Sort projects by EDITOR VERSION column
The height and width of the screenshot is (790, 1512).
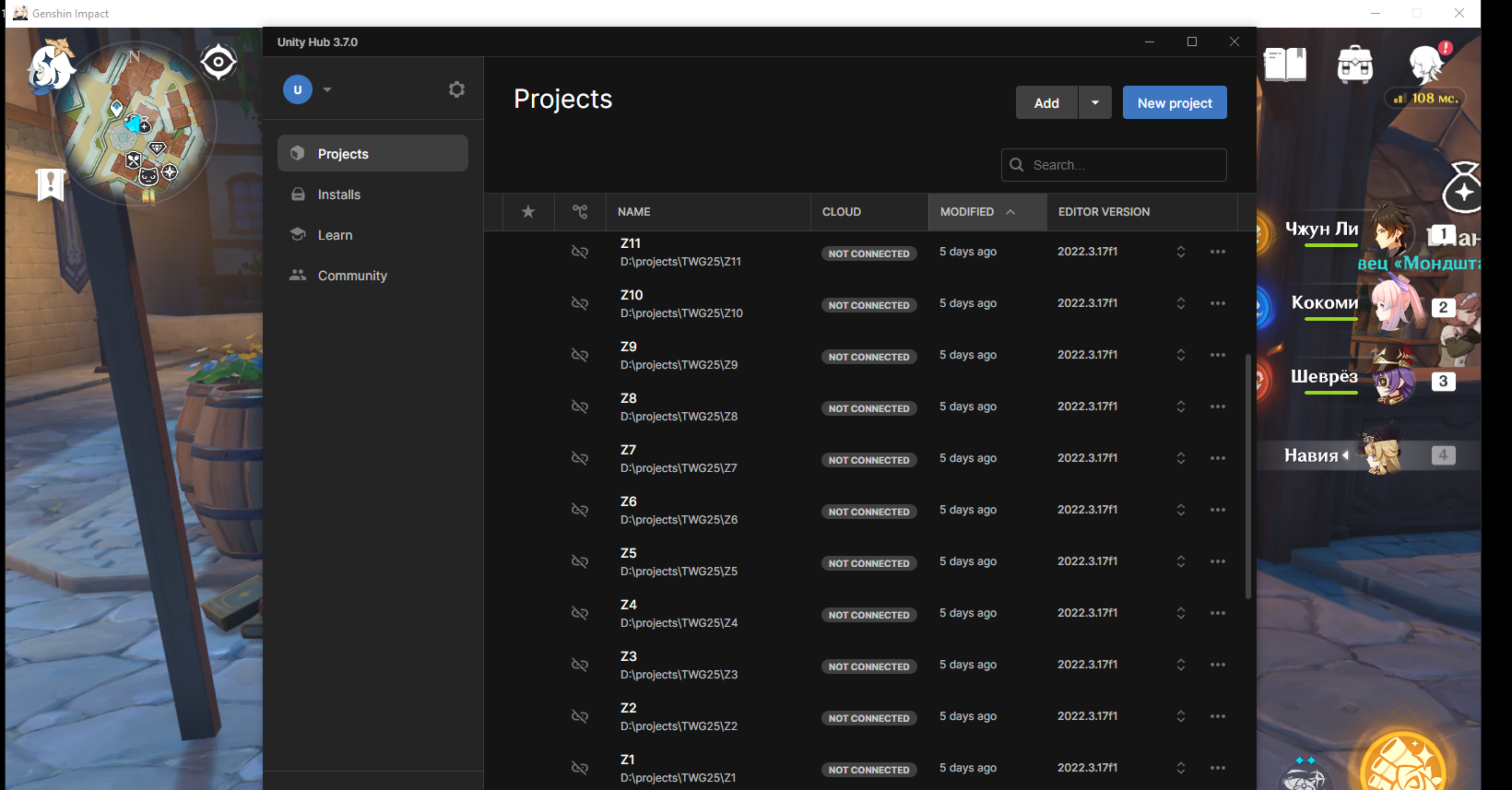1141,212
